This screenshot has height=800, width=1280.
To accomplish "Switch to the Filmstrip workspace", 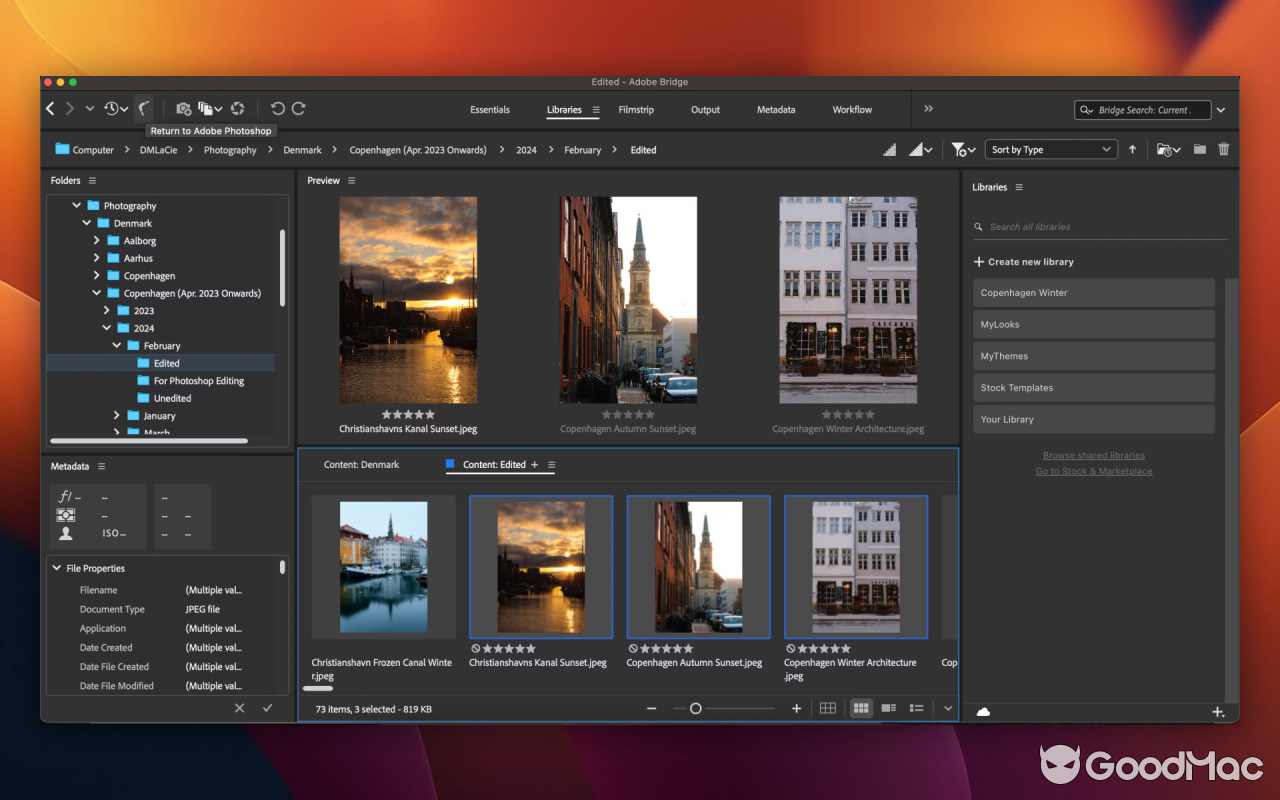I will pos(636,110).
